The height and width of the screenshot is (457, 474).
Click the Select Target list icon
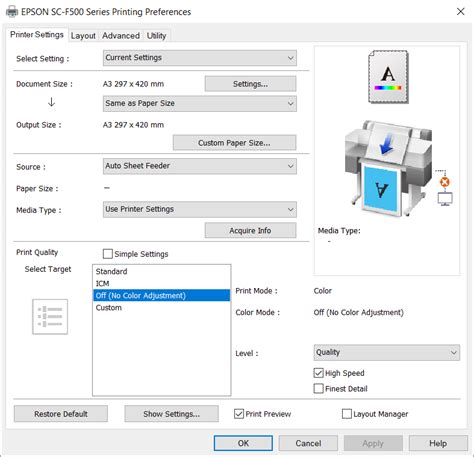[x=50, y=317]
